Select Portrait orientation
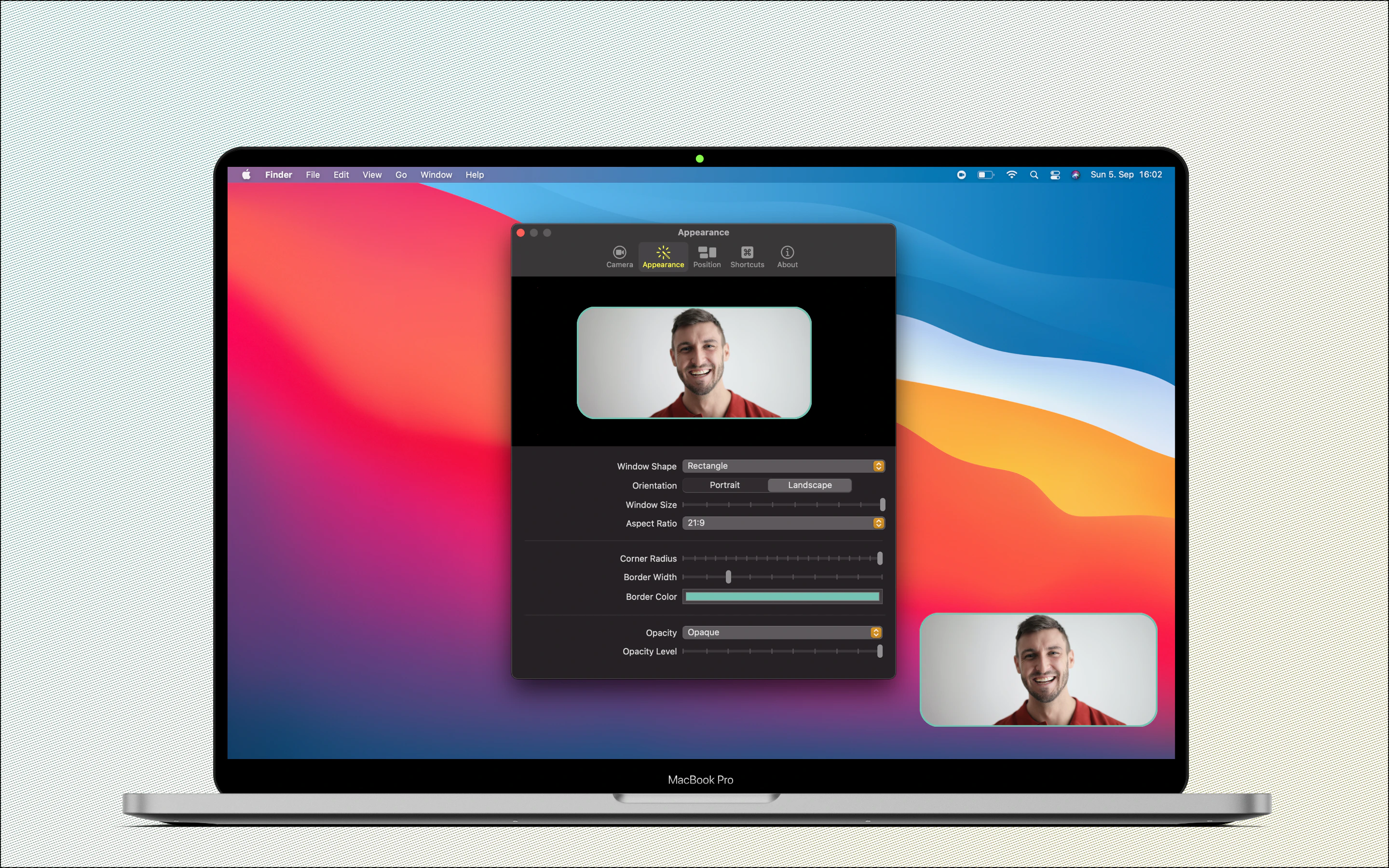 point(725,485)
